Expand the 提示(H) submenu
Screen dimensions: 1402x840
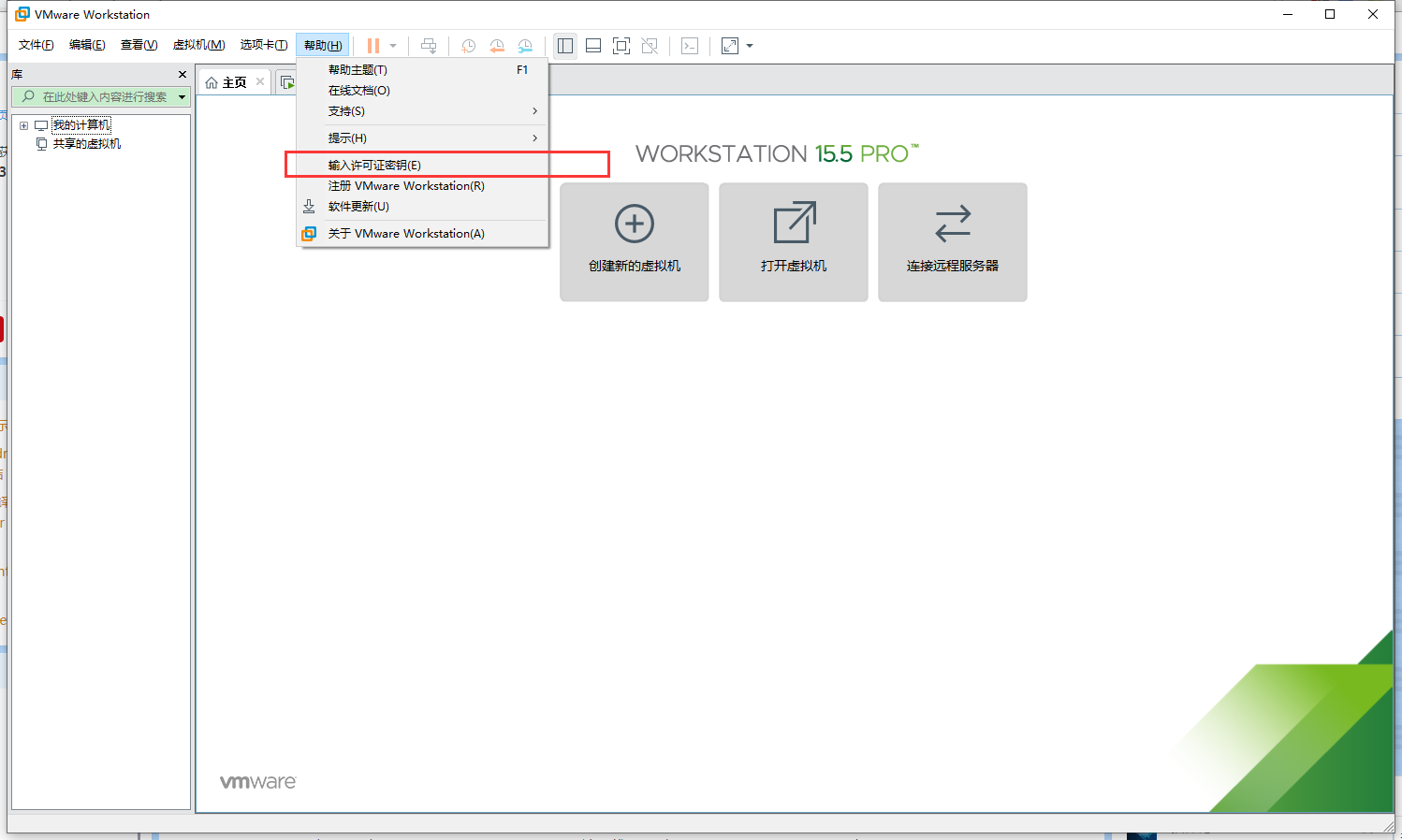[422, 138]
